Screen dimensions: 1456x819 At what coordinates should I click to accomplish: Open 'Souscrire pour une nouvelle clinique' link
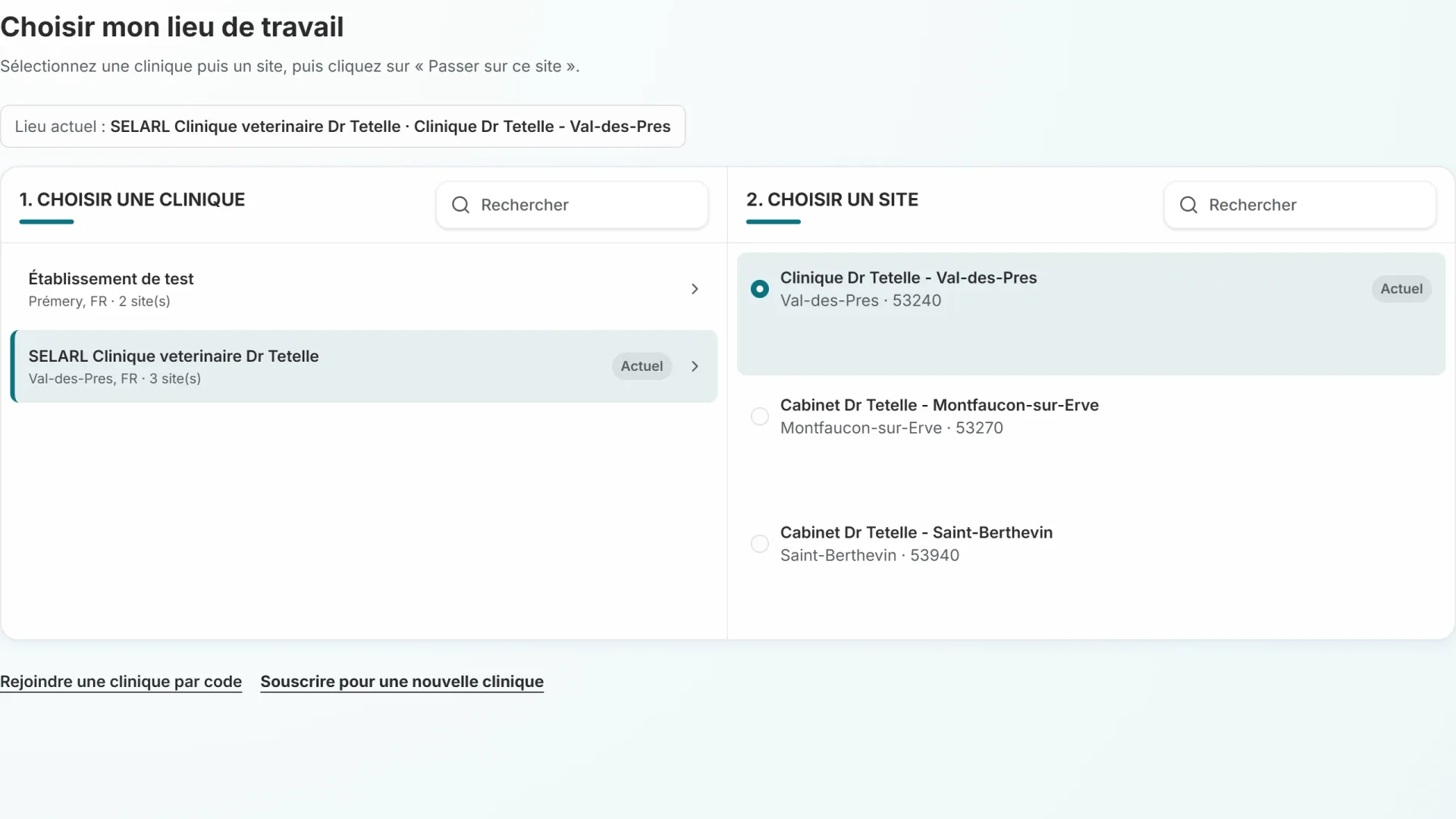point(402,682)
